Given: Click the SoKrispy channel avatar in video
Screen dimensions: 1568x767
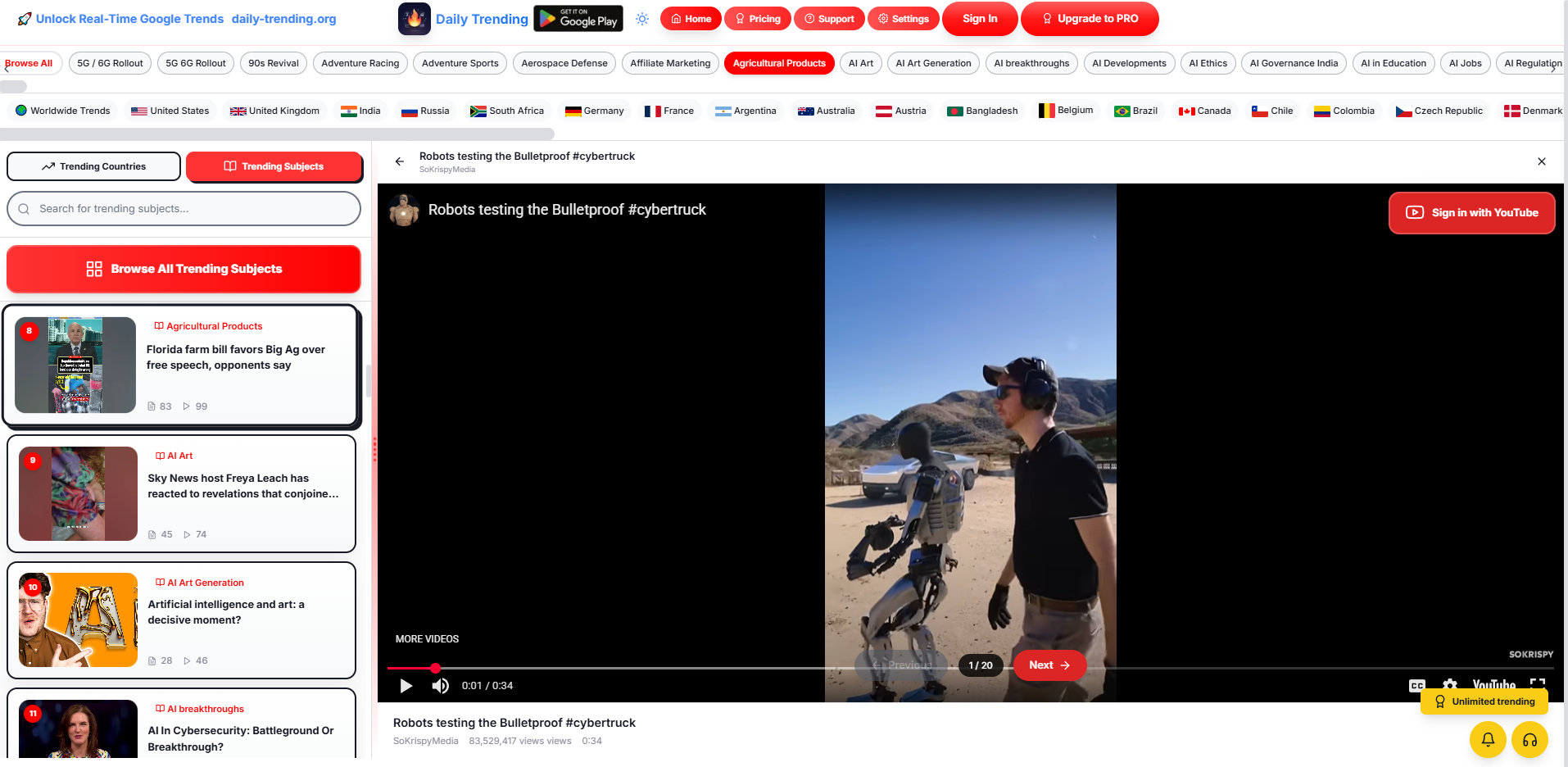Looking at the screenshot, I should click(x=404, y=210).
